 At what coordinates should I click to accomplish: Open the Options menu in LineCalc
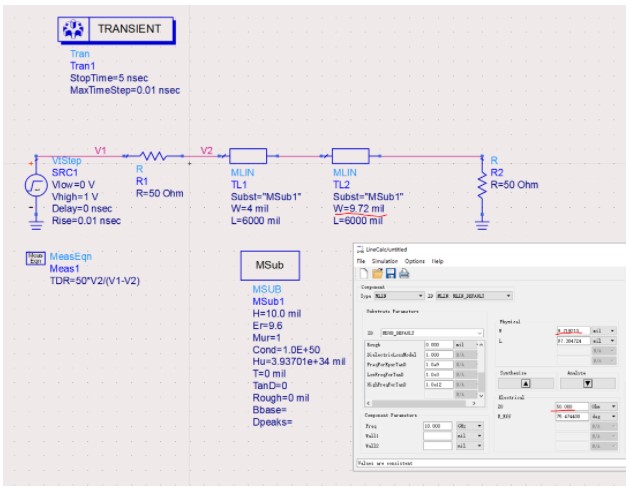tap(414, 261)
